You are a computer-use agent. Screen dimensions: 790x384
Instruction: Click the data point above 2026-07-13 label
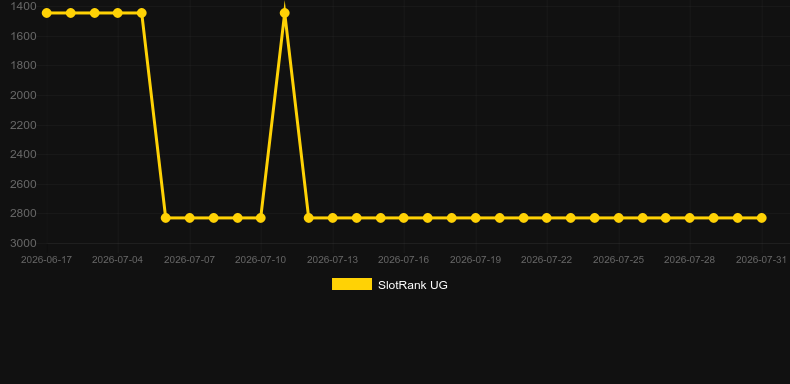(333, 218)
